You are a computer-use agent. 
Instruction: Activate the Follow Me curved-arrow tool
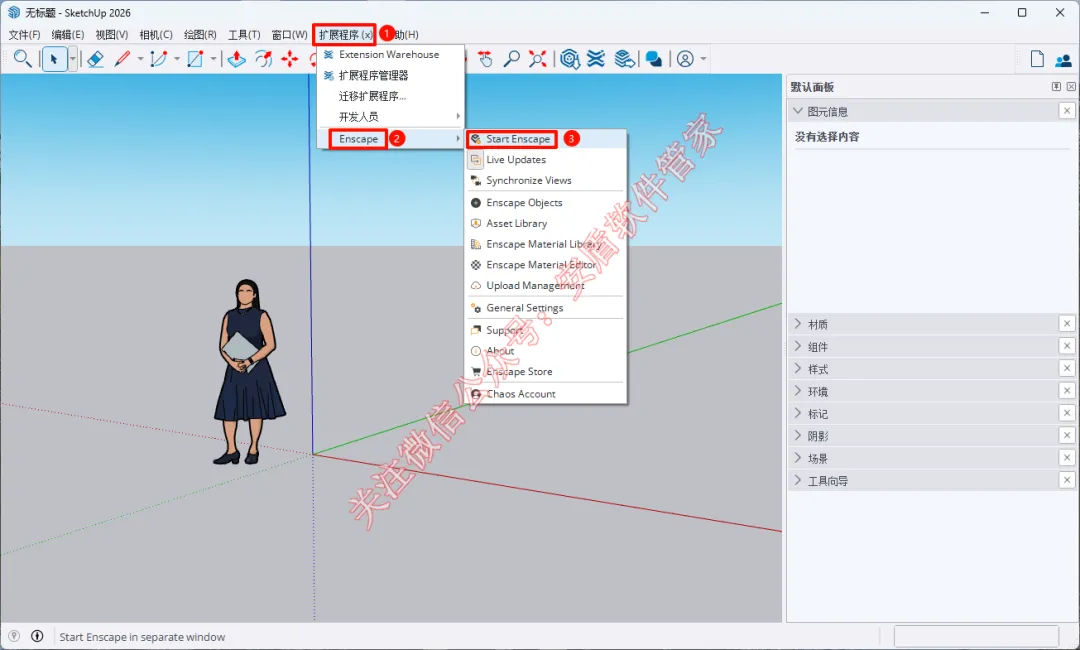click(263, 59)
